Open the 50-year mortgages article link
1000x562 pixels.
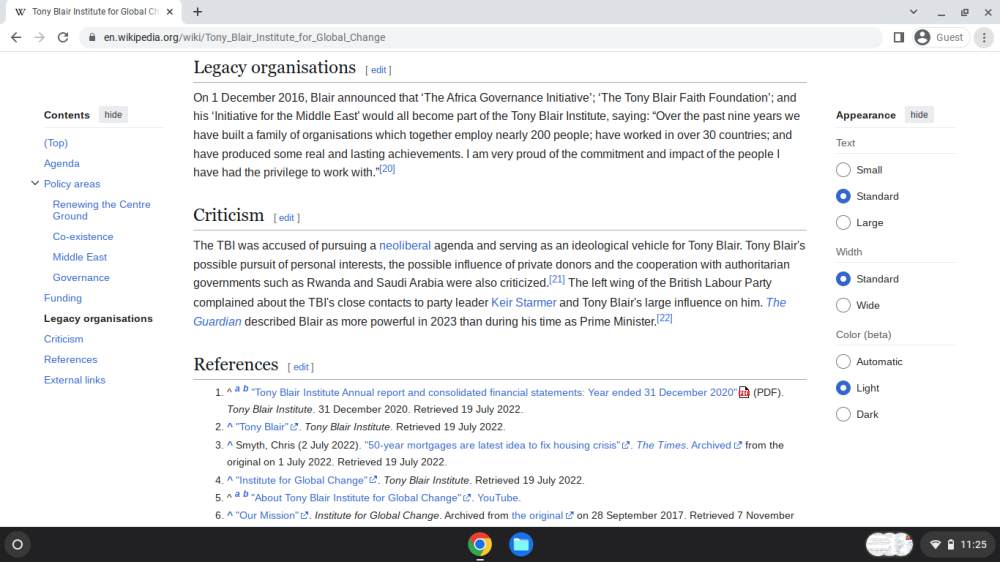(x=492, y=445)
